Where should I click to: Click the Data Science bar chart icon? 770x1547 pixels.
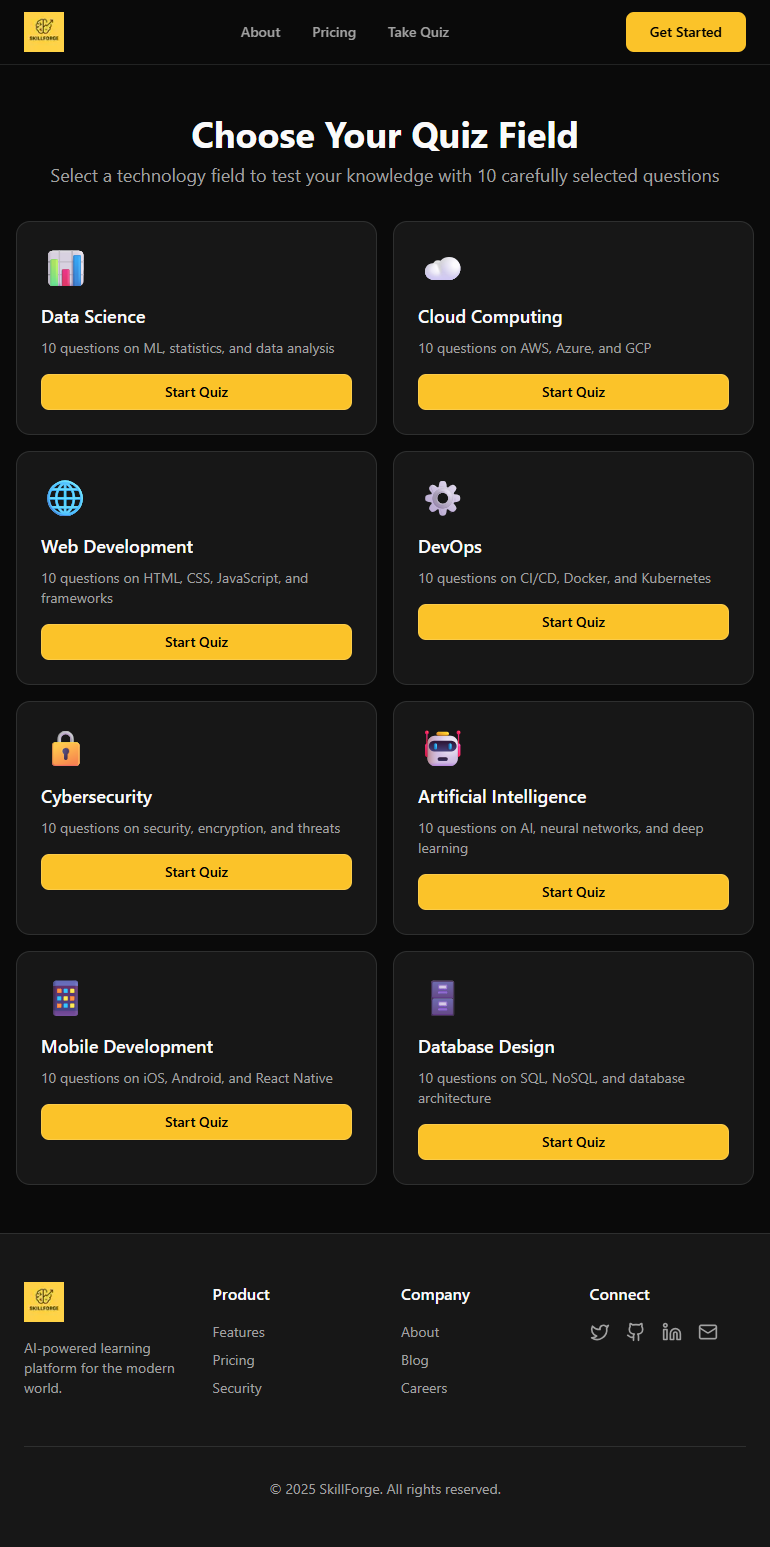pos(68,268)
